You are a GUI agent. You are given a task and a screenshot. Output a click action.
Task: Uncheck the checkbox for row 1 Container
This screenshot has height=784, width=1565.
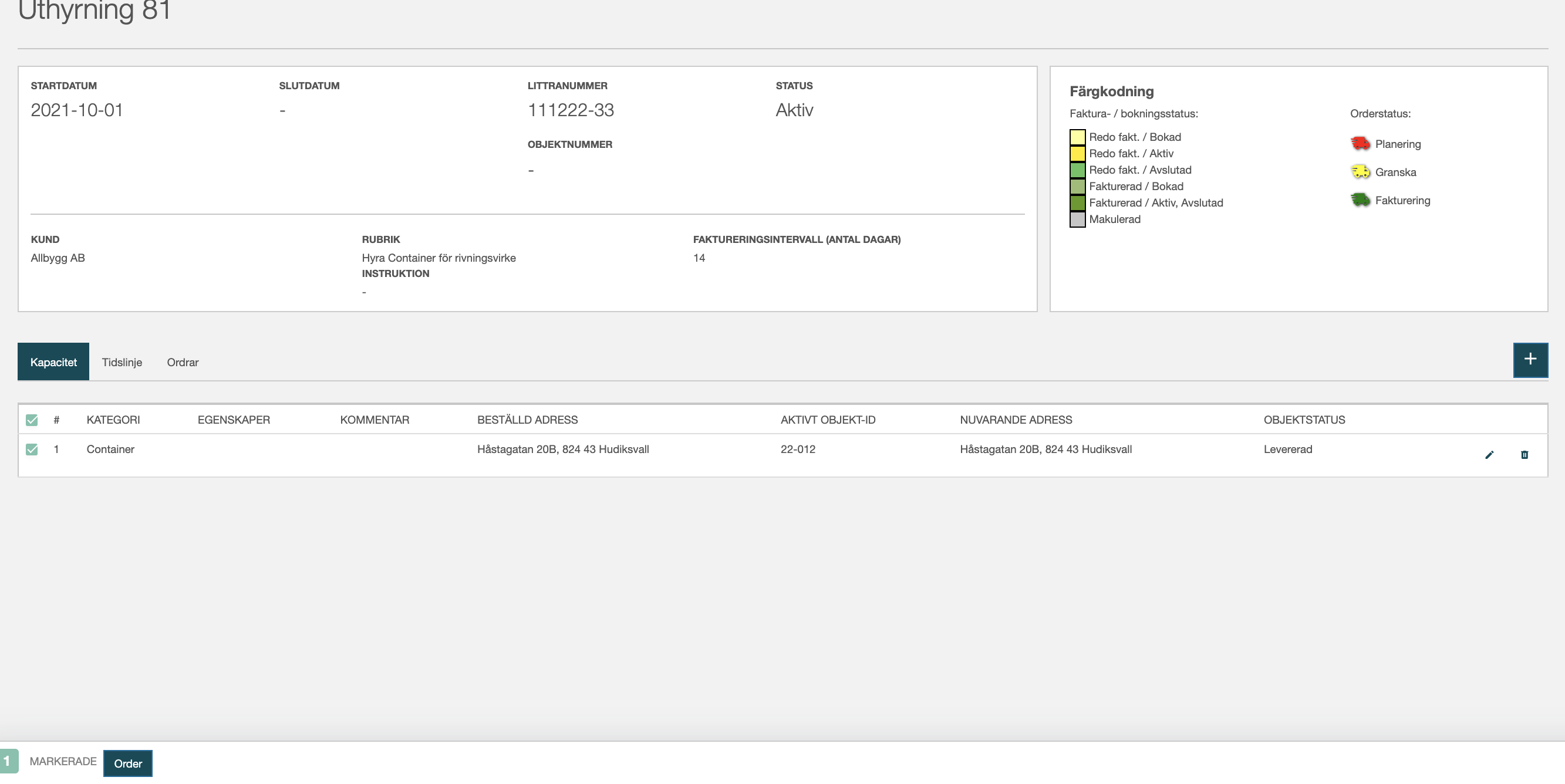click(x=32, y=450)
